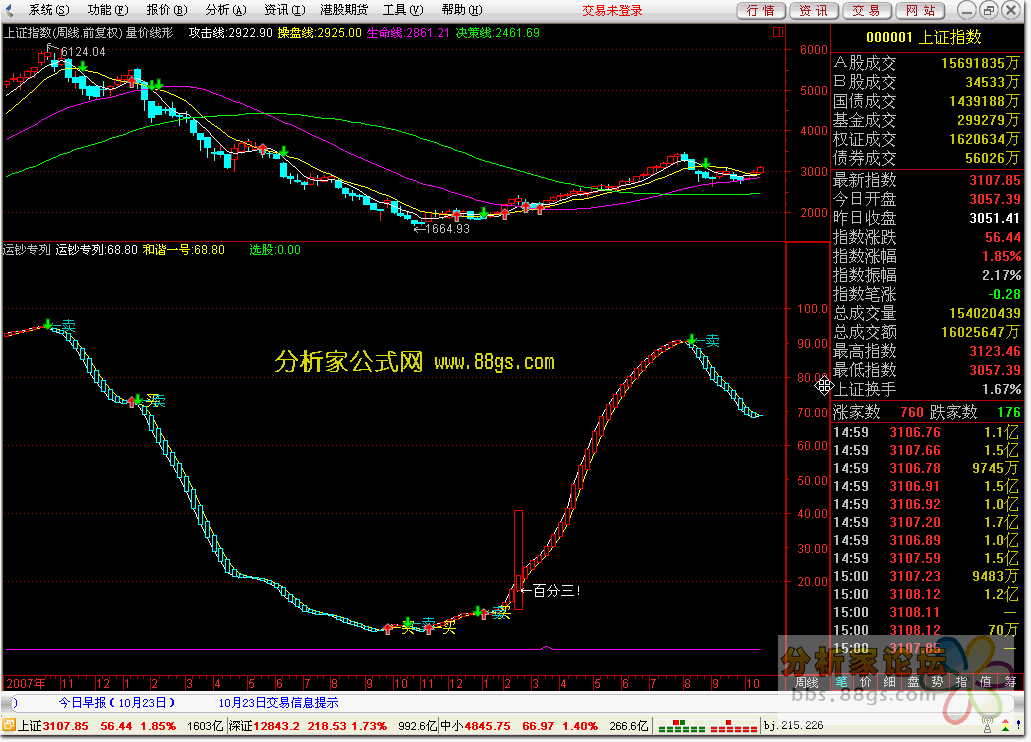Select the 周线 period tab
Viewport: 1031px width, 742px height.
coord(807,682)
